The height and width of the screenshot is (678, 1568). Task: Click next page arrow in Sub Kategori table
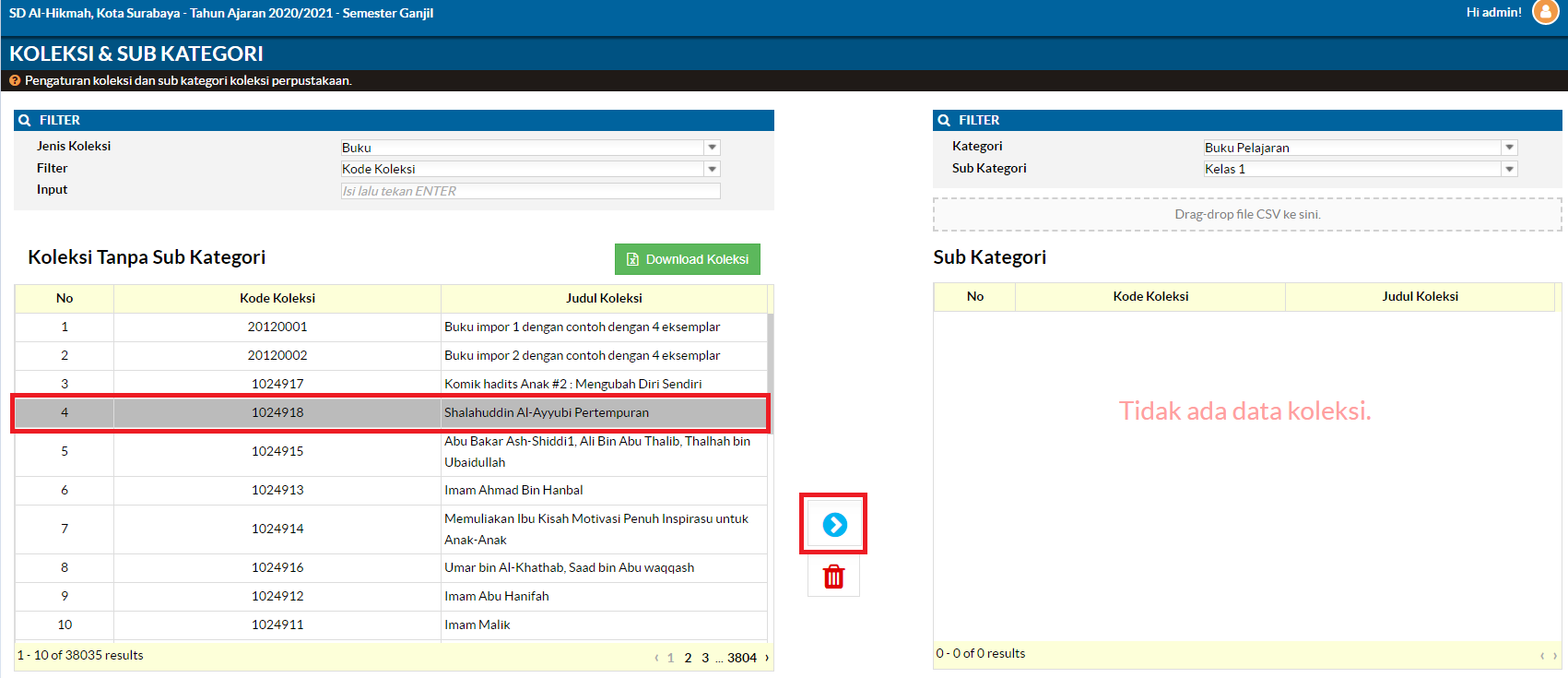pyautogui.click(x=1555, y=656)
